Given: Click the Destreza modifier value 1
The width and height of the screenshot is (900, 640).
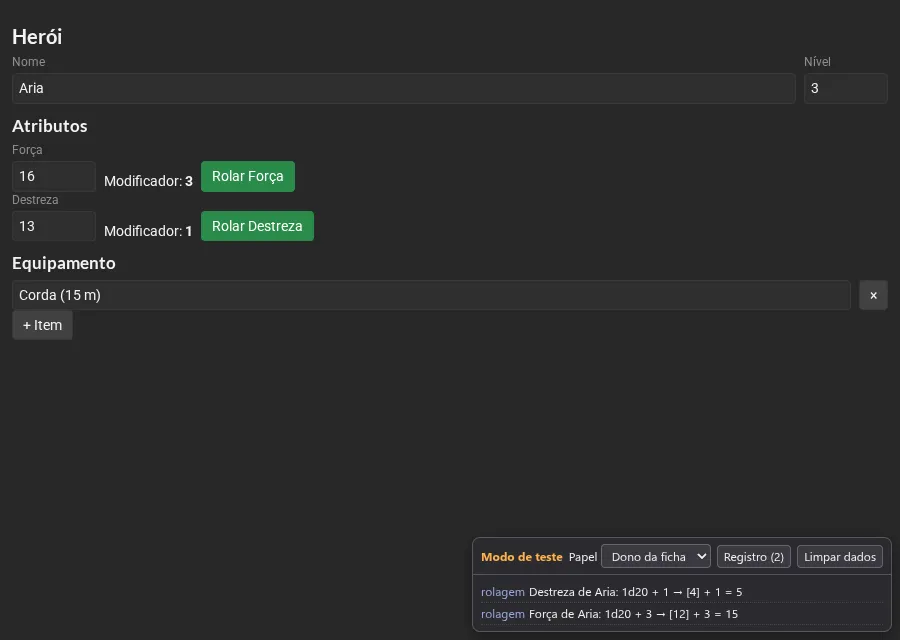Looking at the screenshot, I should [188, 231].
